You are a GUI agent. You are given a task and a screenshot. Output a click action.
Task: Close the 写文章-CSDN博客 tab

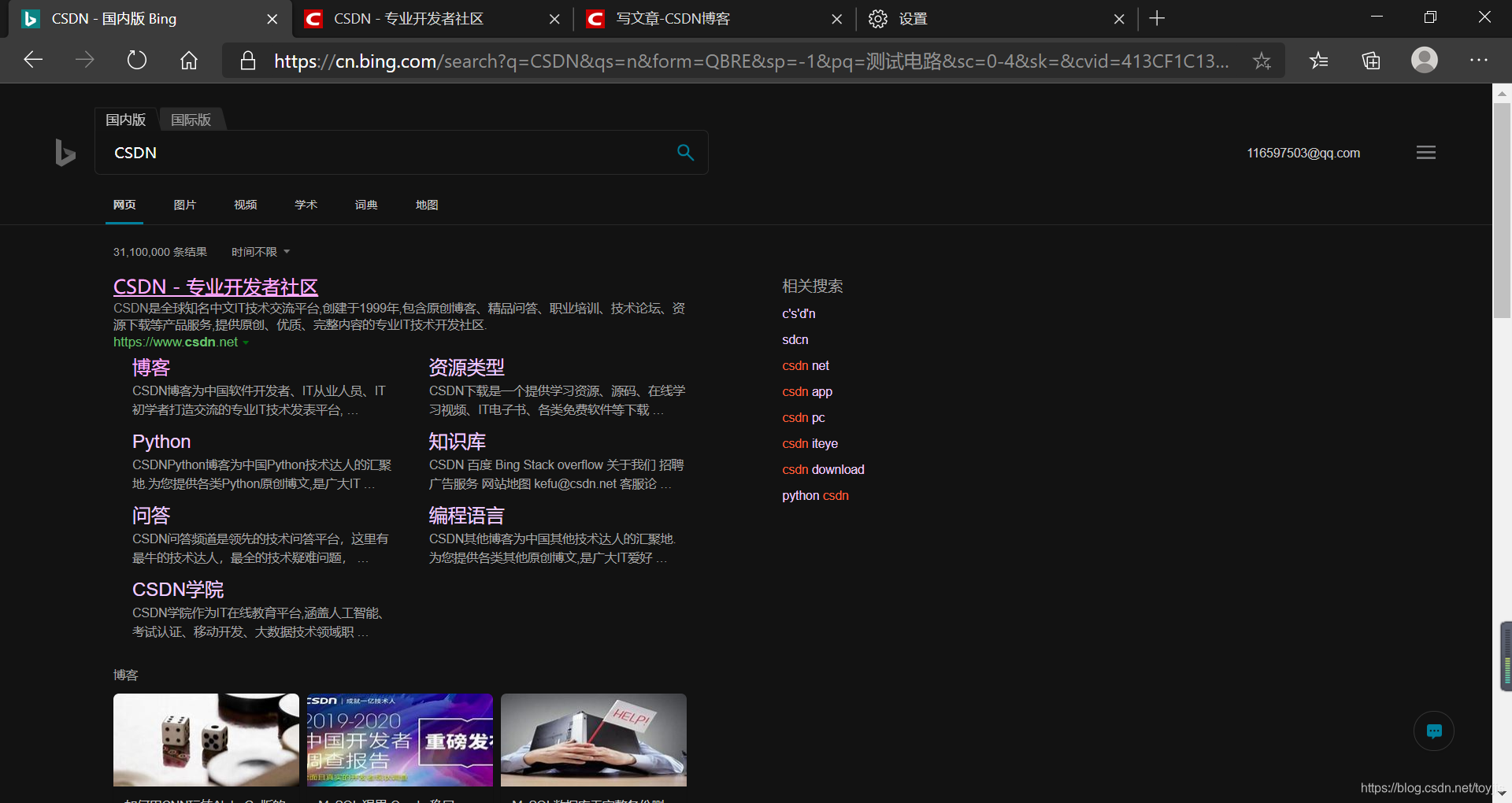tap(837, 19)
